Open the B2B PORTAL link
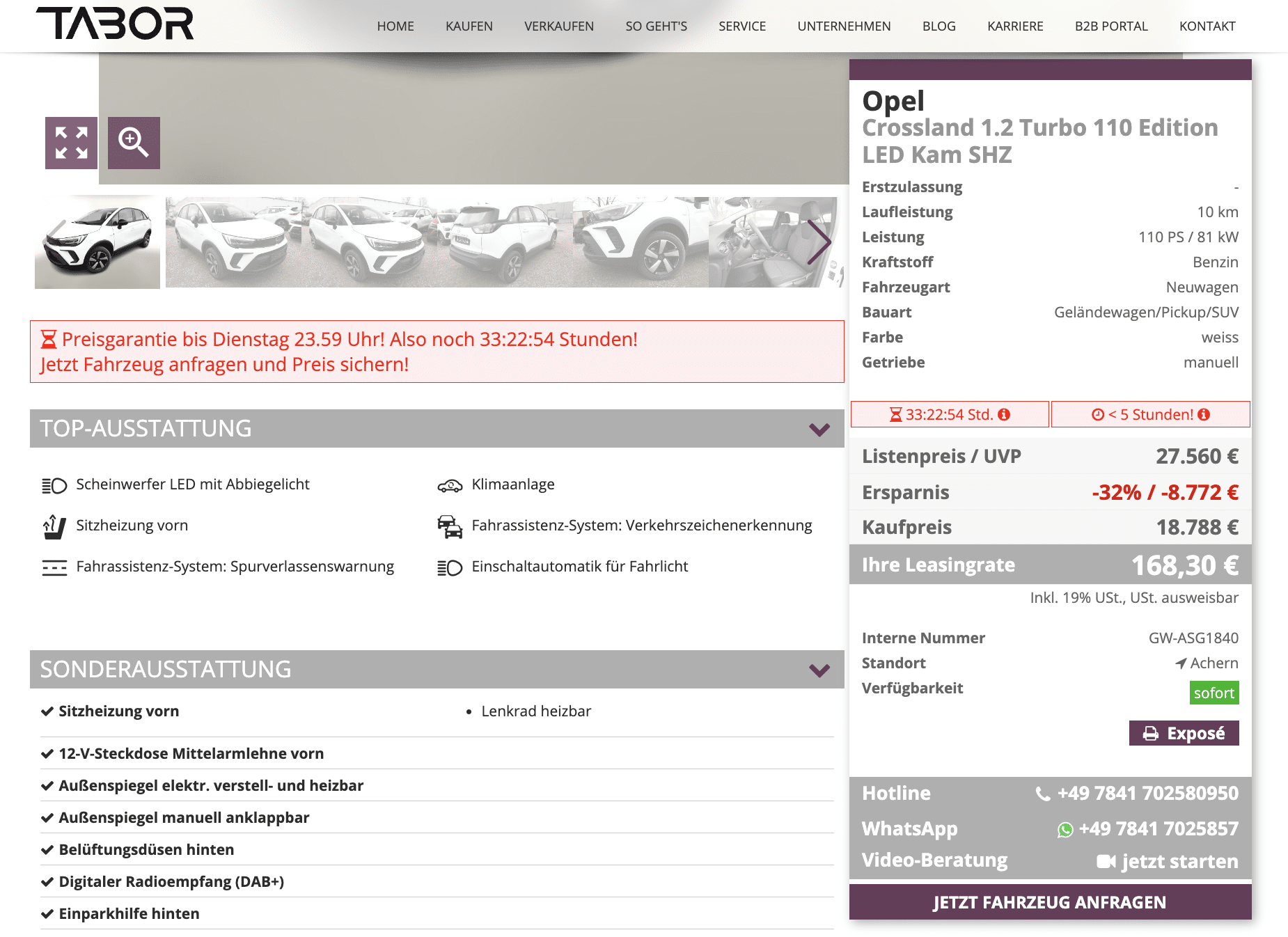The image size is (1288, 937). pyautogui.click(x=1111, y=26)
